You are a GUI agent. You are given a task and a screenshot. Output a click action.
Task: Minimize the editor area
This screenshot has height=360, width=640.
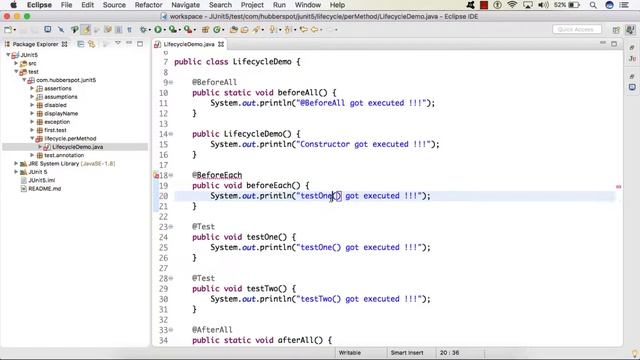pos(603,43)
